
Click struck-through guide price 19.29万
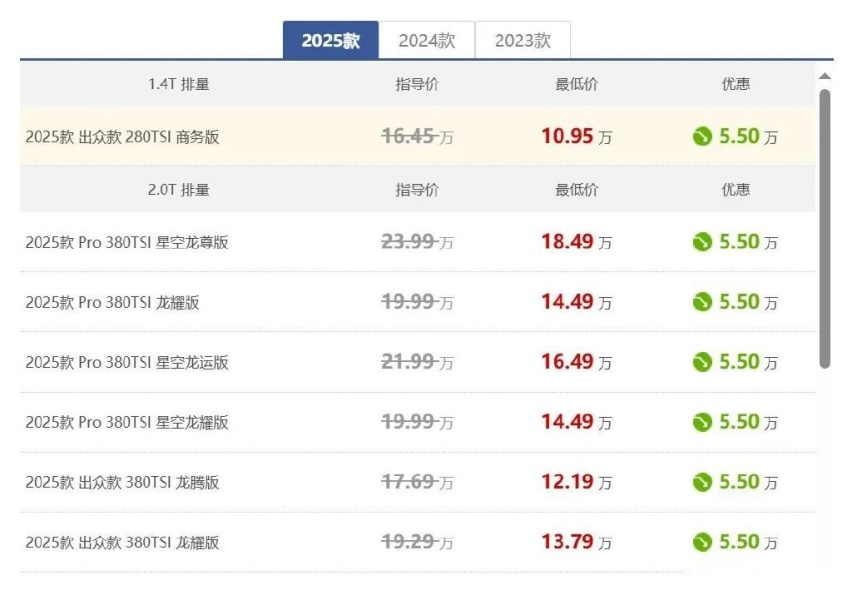tap(417, 541)
